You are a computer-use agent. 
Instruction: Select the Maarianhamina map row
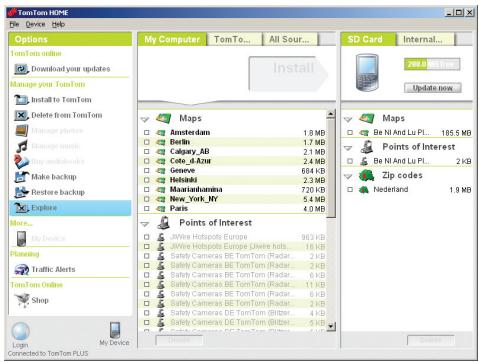(x=234, y=190)
